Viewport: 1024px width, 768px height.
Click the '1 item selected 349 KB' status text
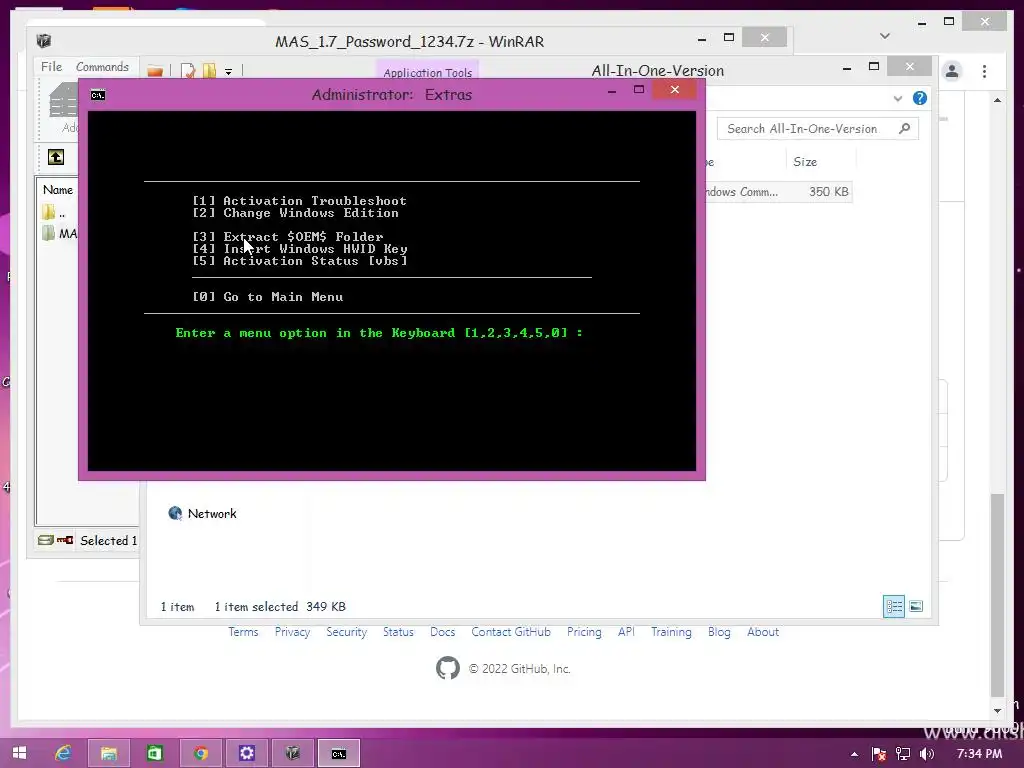(280, 607)
